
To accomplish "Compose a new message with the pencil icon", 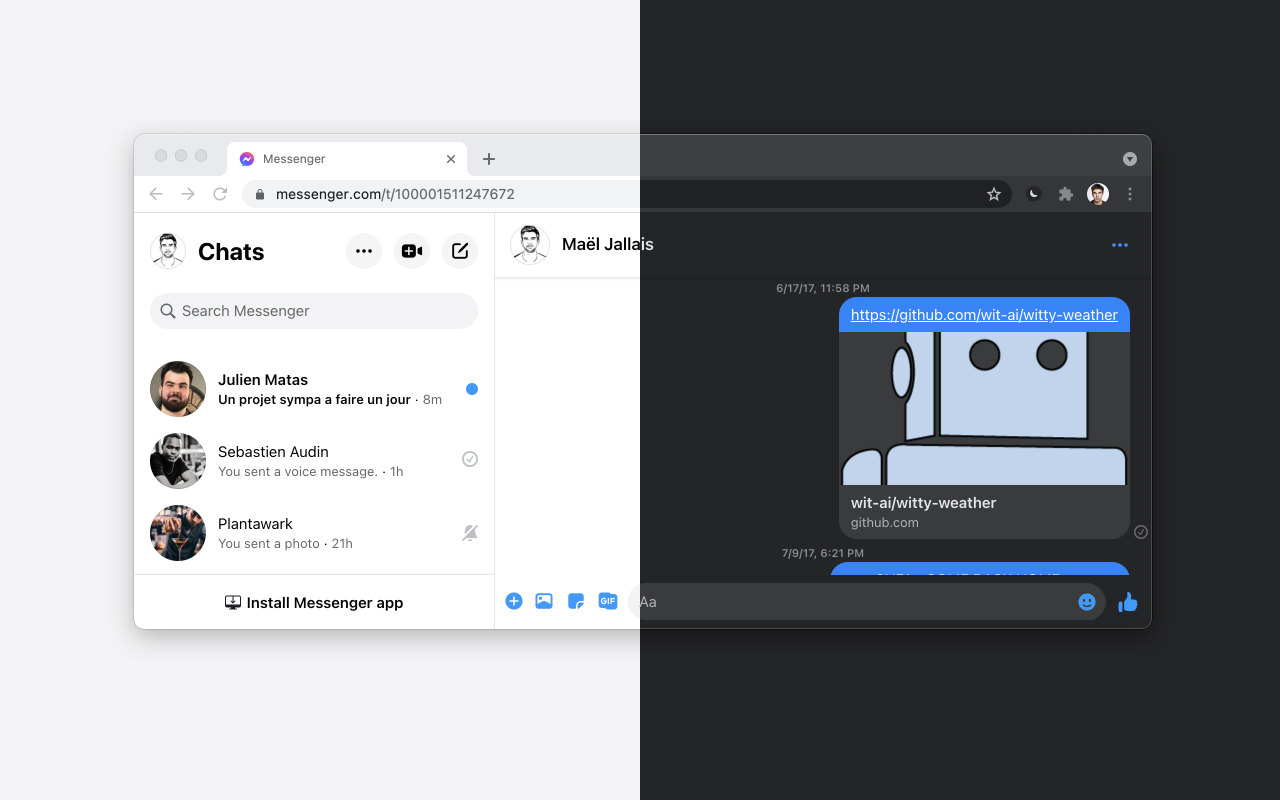I will (x=459, y=251).
